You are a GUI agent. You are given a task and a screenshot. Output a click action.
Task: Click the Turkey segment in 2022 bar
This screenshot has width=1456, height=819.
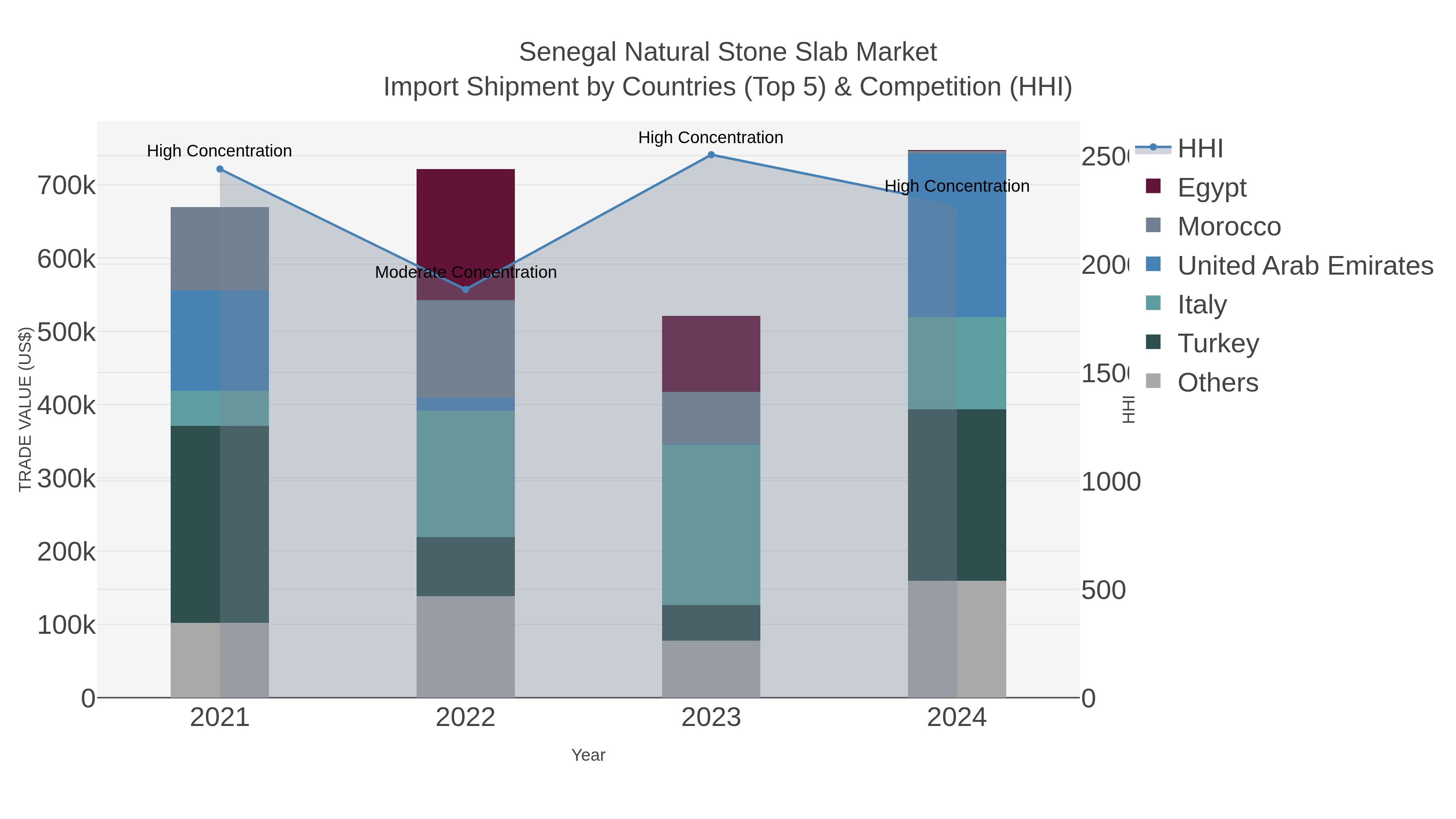[x=466, y=566]
